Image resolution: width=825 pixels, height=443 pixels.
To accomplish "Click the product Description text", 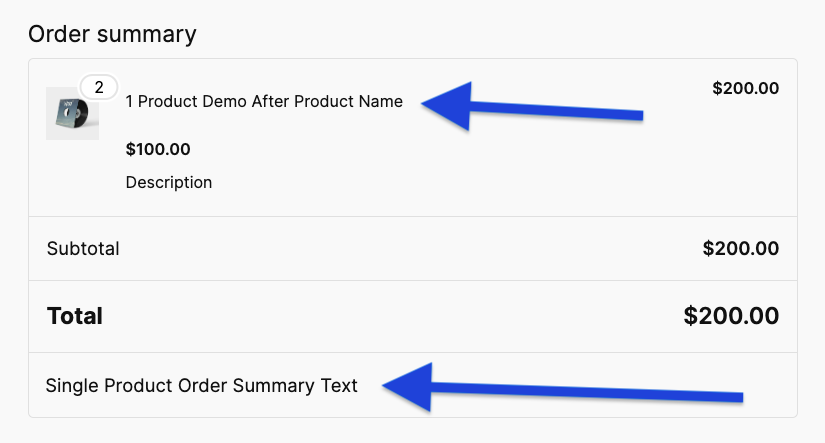I will tap(169, 182).
